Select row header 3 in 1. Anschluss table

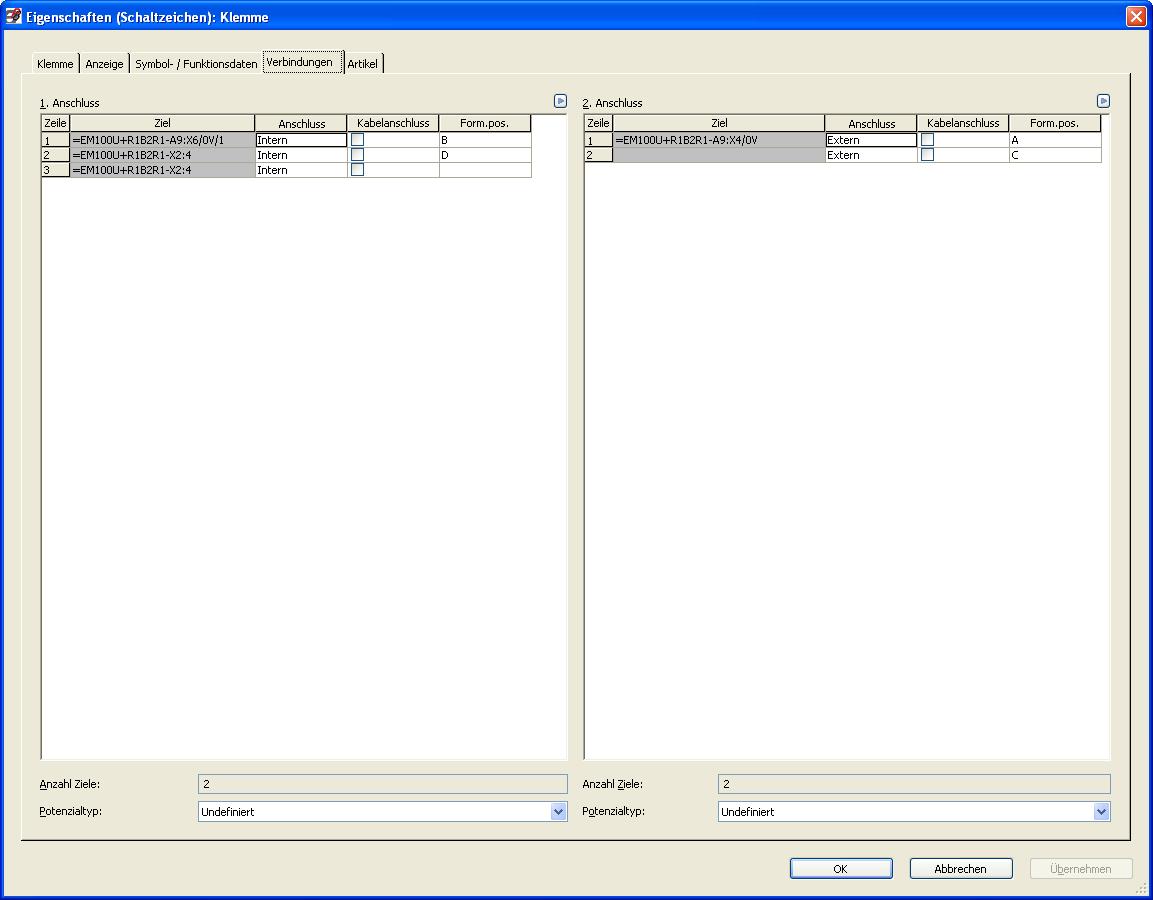(x=55, y=170)
